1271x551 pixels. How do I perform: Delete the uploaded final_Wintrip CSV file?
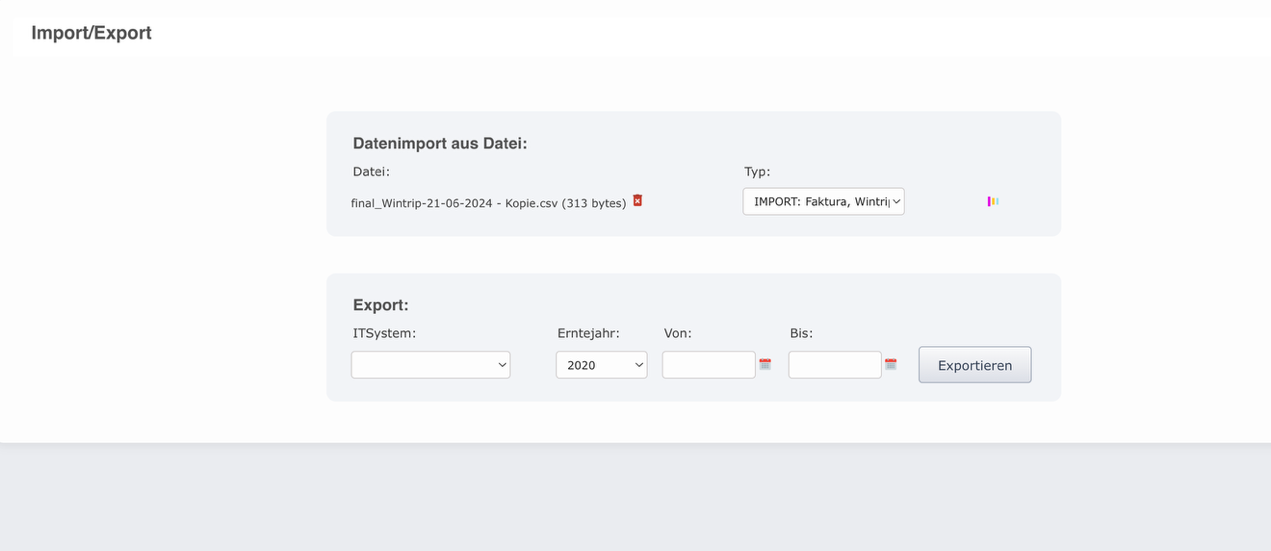pyautogui.click(x=637, y=201)
